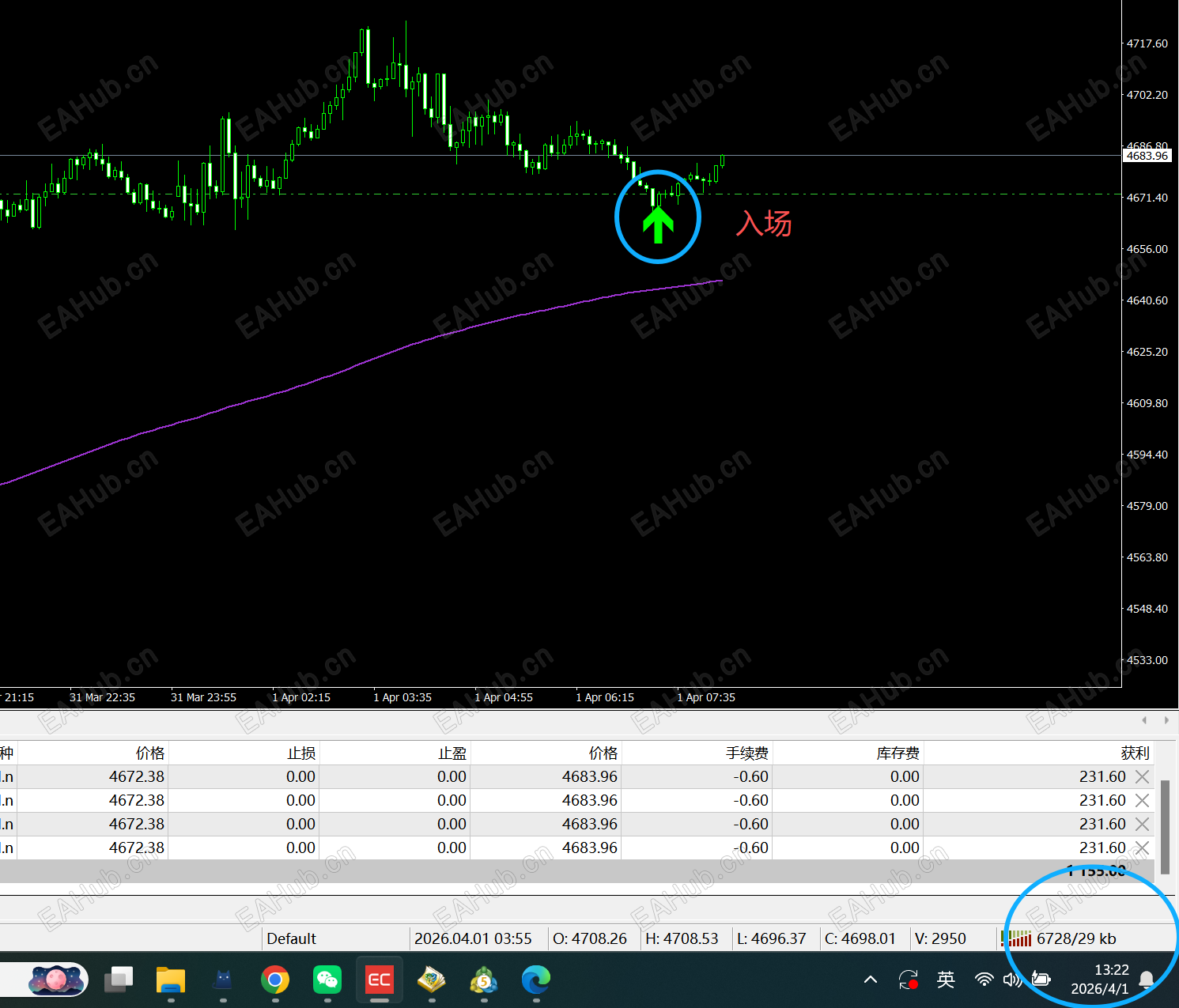Switch to the red EC app

(380, 980)
